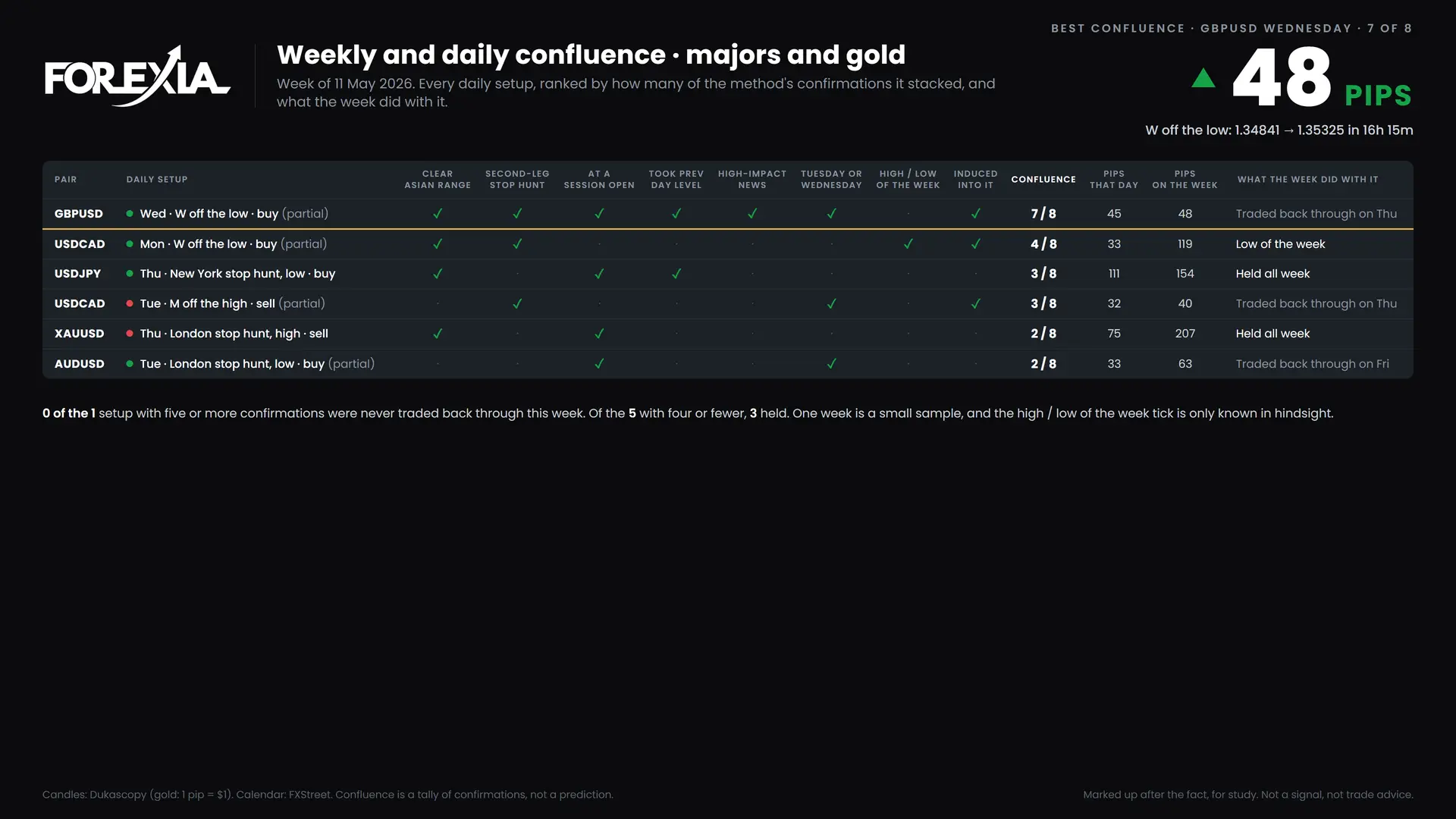Click the 7 / 8 confluence score
1456x819 pixels.
[1043, 214]
